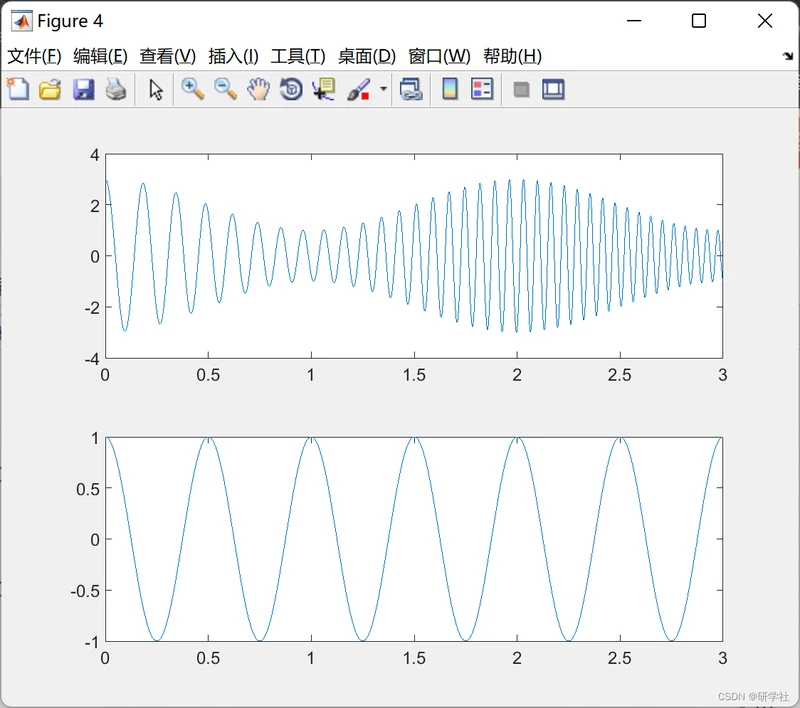Screen dimensions: 800x708
Task: Open the 插入(I) menu
Action: (x=234, y=56)
